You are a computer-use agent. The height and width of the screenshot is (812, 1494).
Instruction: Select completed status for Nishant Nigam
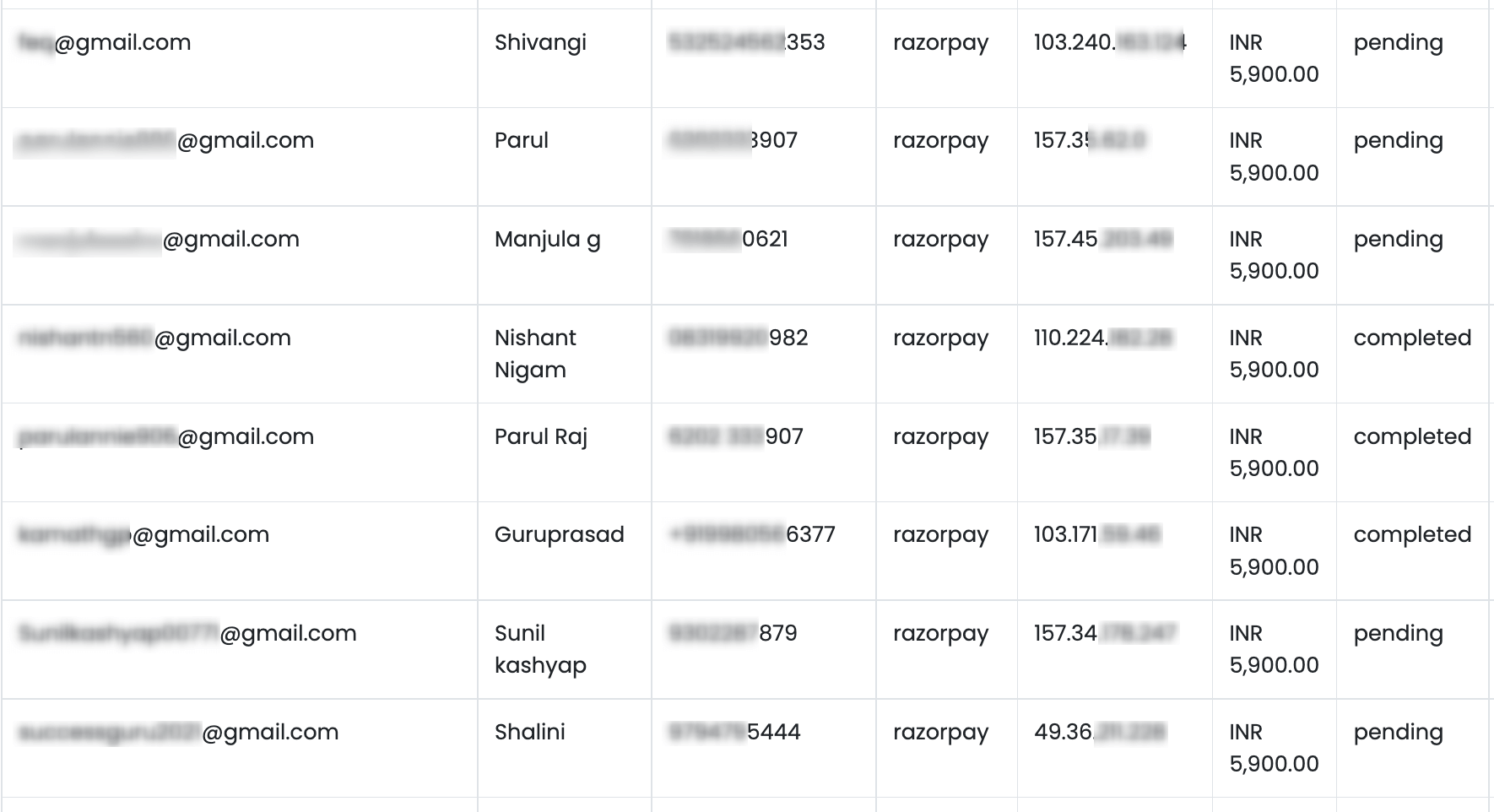coord(1412,338)
